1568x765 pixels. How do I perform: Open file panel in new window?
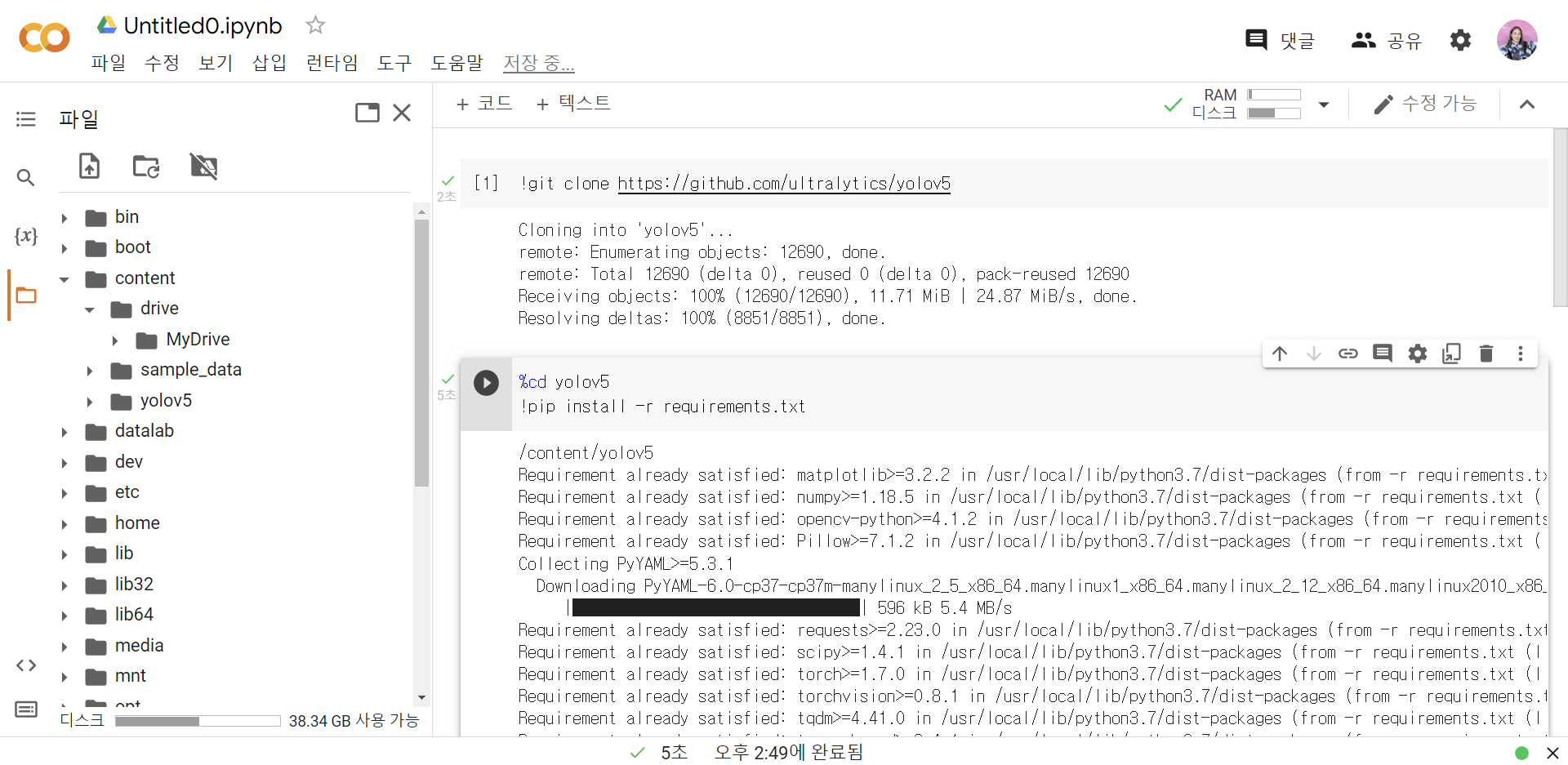tap(367, 113)
